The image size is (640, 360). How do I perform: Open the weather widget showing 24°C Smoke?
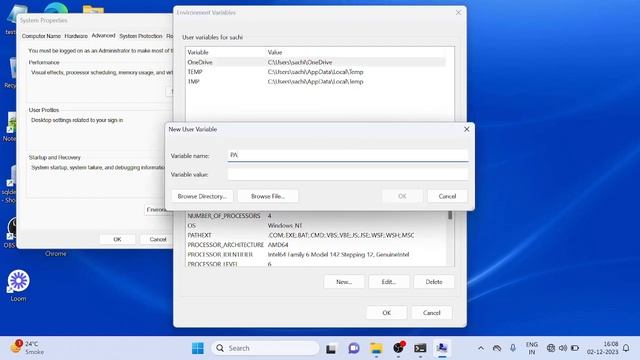pyautogui.click(x=28, y=347)
